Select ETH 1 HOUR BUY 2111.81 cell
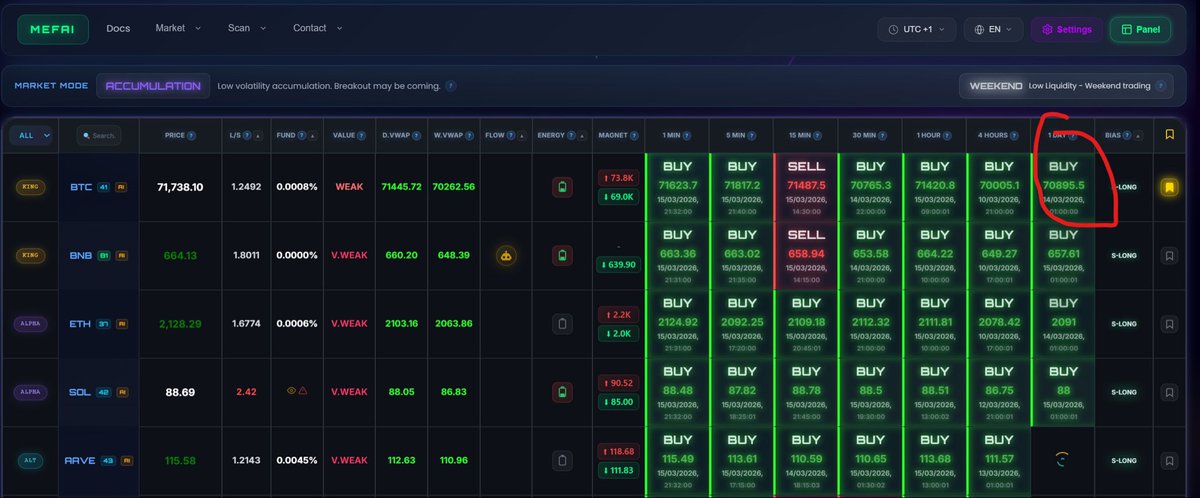Image resolution: width=1200 pixels, height=498 pixels. pyautogui.click(x=935, y=324)
